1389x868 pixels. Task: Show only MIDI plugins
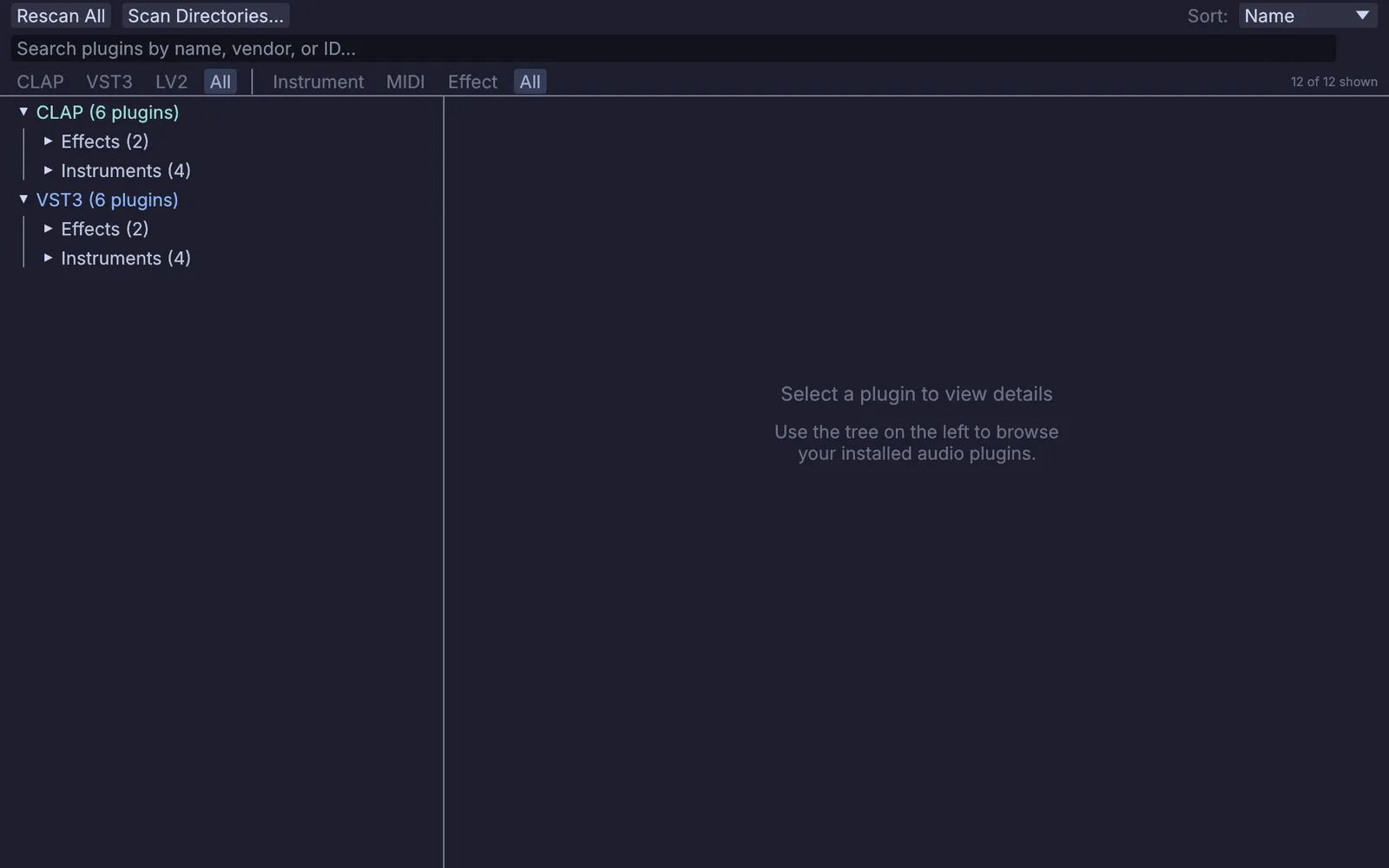(405, 82)
